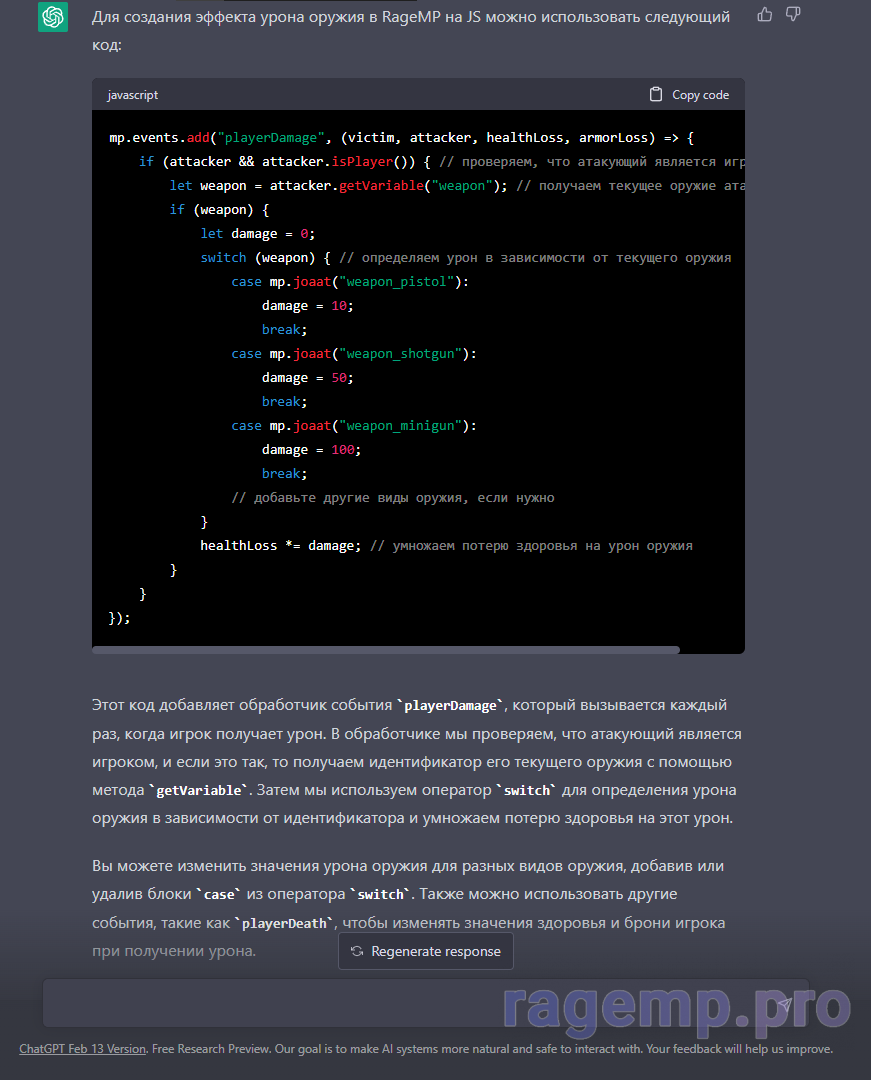Screen dimensions: 871x1080
Task: Click the code line "damage = 100;"
Action: (311, 450)
